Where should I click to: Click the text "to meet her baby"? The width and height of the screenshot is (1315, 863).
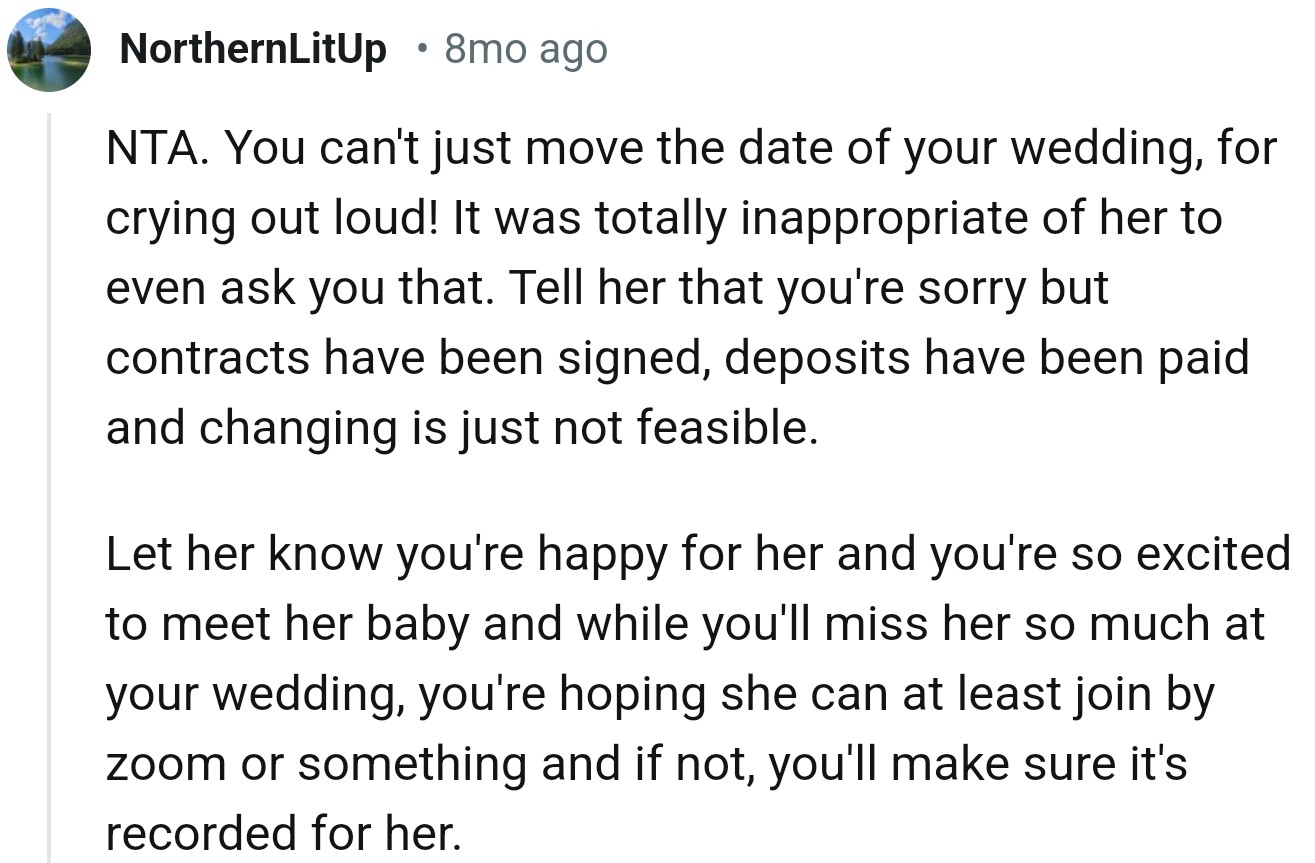click(288, 625)
